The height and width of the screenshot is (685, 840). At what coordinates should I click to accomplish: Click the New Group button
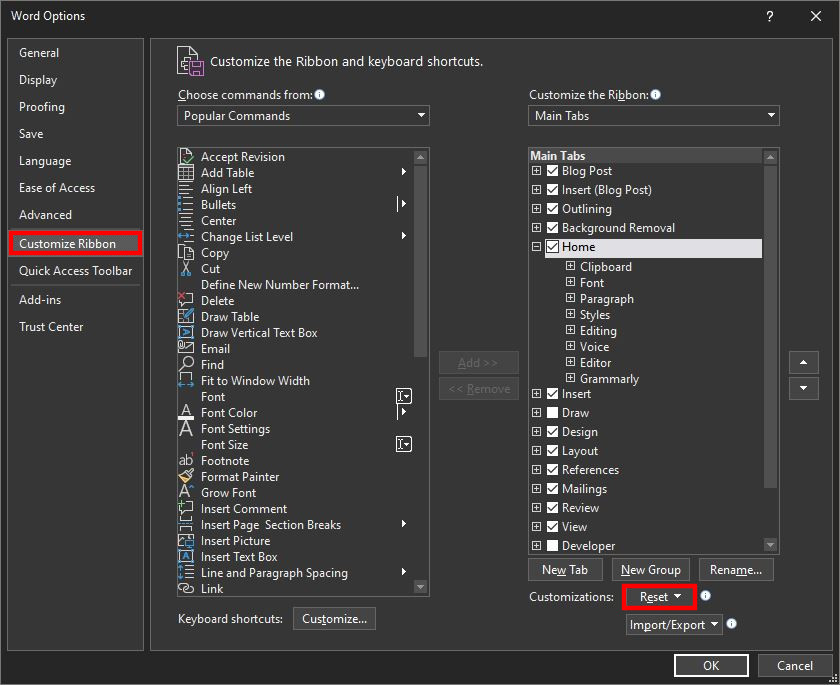click(x=651, y=570)
